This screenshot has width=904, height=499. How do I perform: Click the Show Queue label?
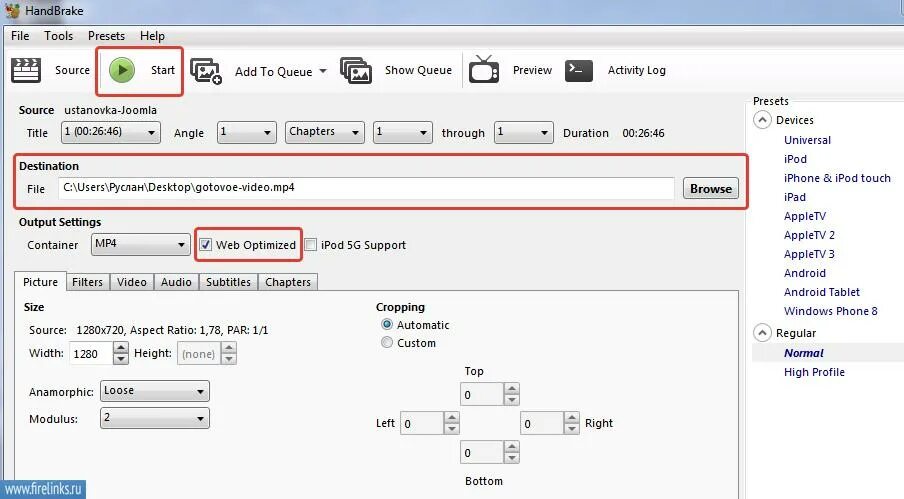coord(419,70)
